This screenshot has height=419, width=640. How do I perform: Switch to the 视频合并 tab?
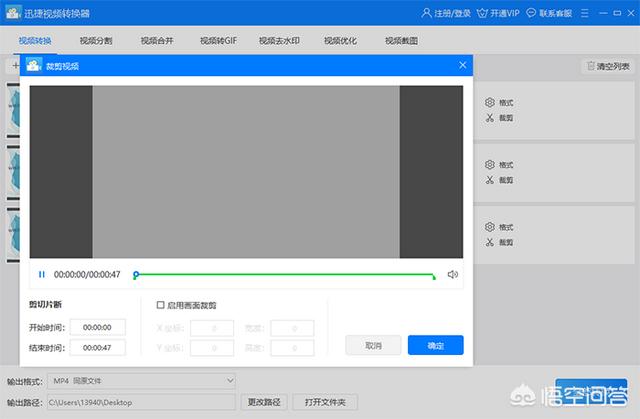click(157, 40)
